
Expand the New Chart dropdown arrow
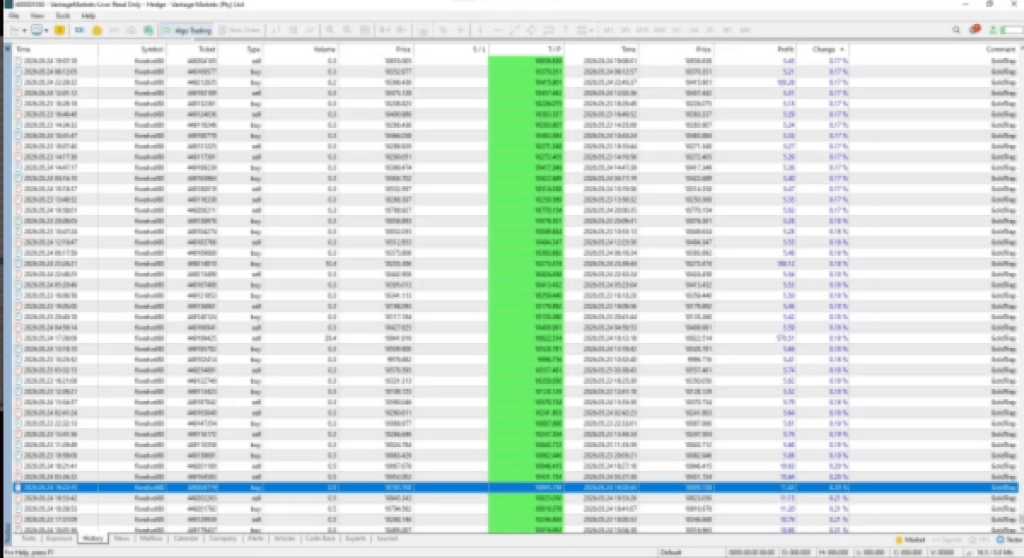click(x=24, y=30)
